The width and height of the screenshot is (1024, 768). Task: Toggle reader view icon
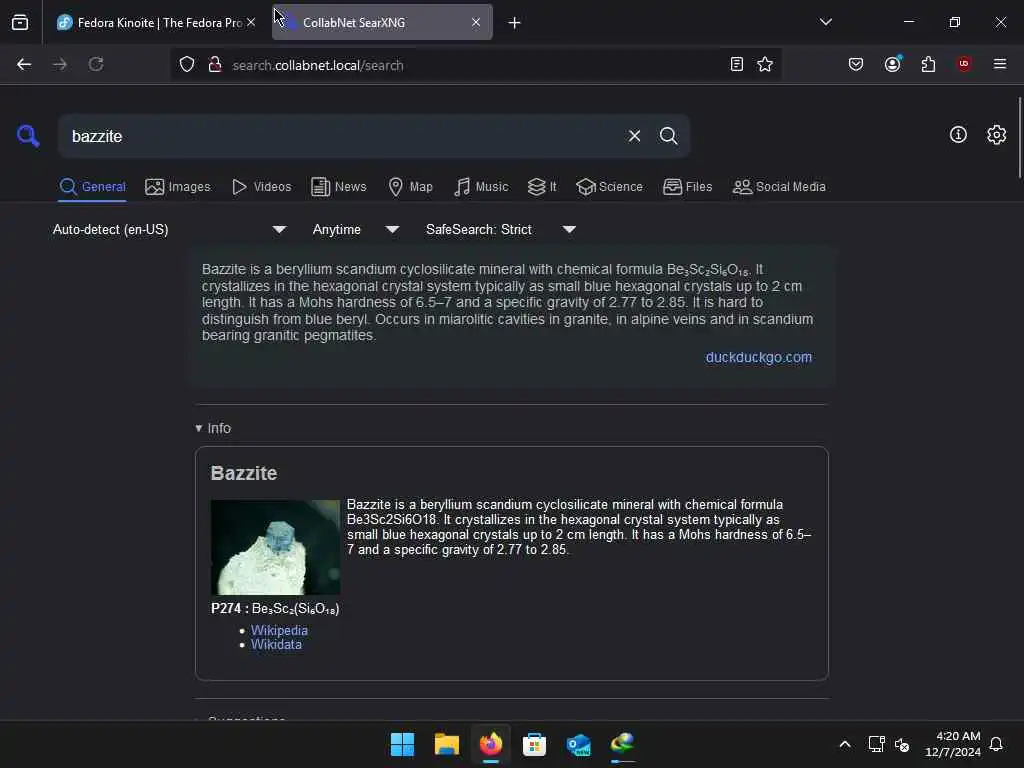(737, 64)
